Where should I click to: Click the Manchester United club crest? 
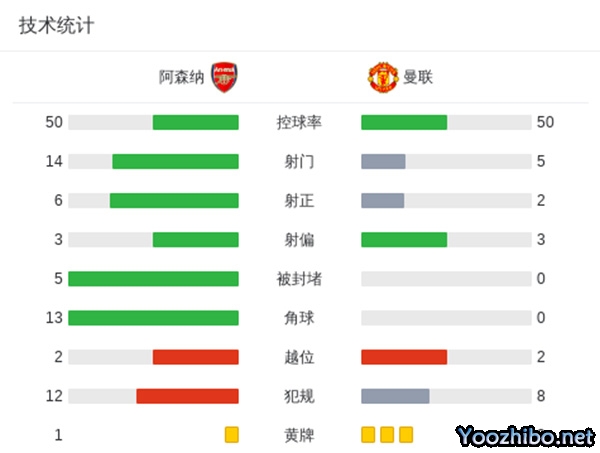click(382, 77)
